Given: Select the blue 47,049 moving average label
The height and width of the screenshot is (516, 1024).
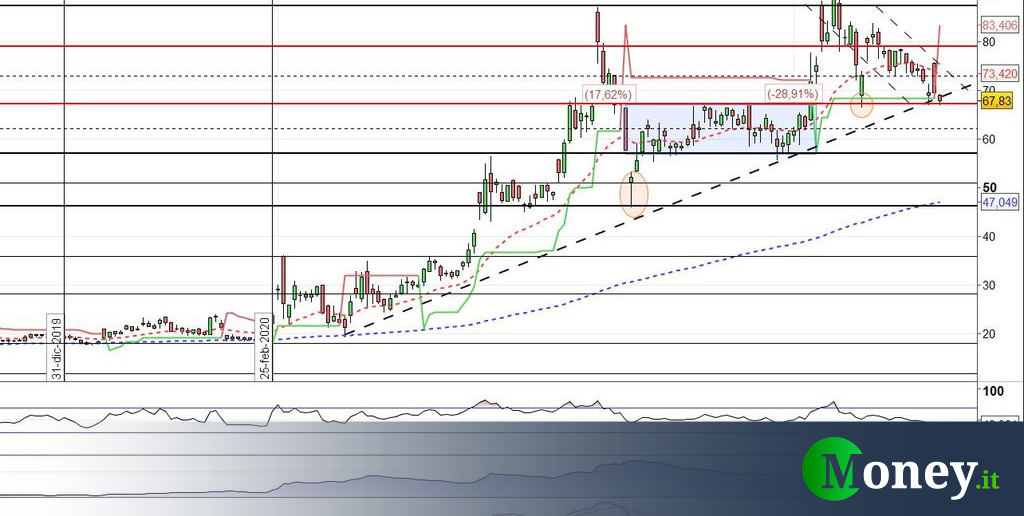Looking at the screenshot, I should click(1000, 203).
